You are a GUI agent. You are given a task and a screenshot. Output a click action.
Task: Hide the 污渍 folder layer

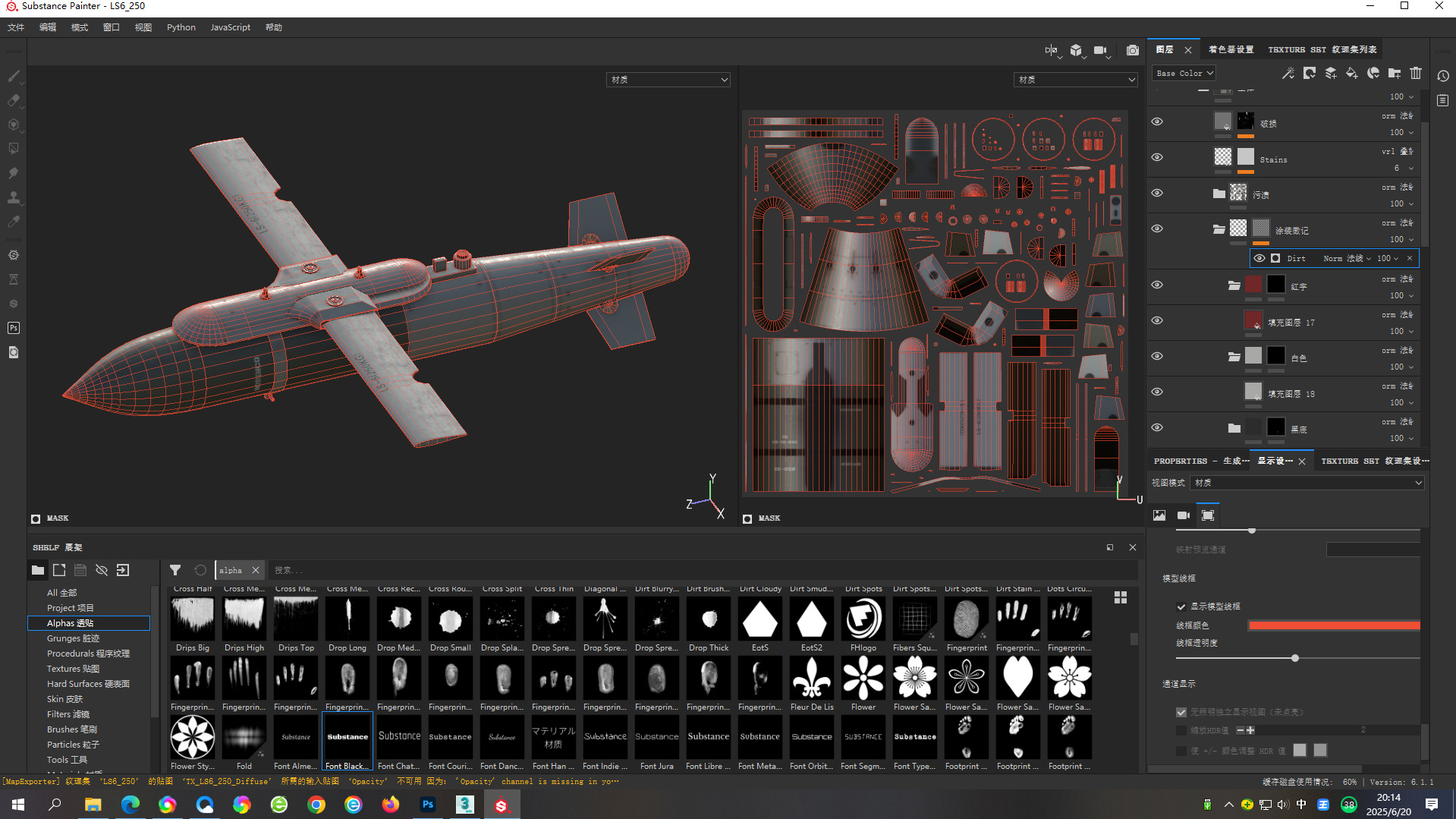pyautogui.click(x=1157, y=193)
